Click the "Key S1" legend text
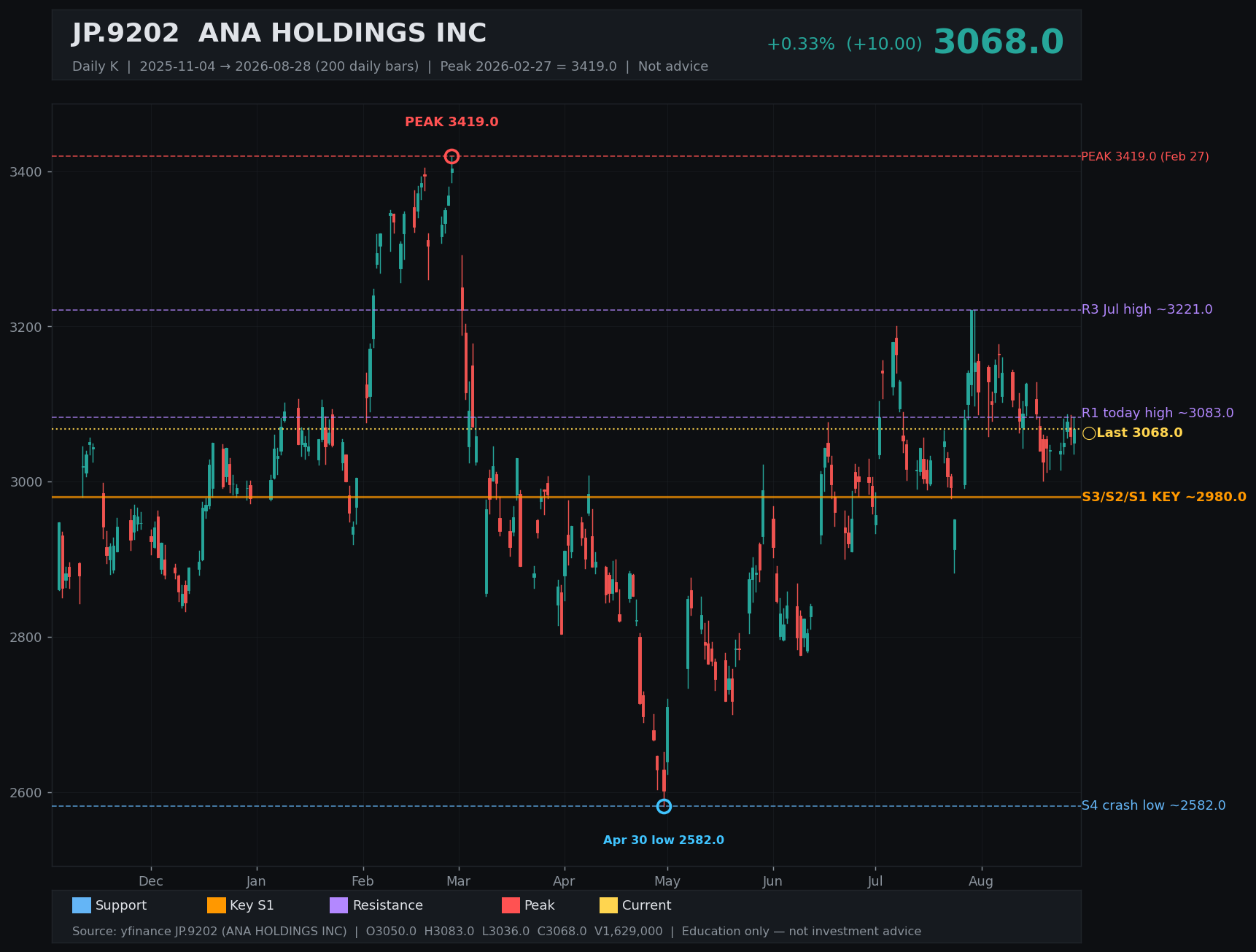Viewport: 1256px width, 952px height. point(252,905)
